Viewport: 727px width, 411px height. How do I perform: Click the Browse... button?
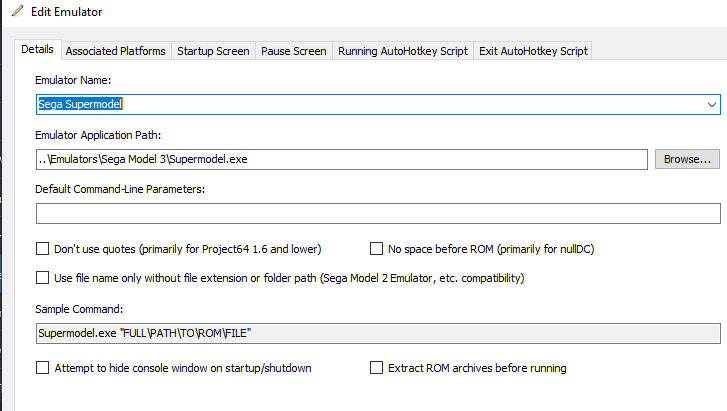[x=687, y=159]
